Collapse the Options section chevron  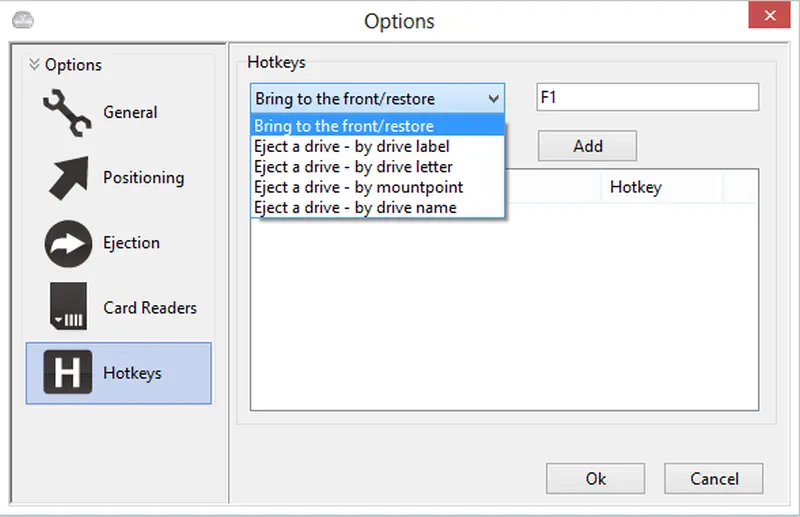click(x=35, y=65)
